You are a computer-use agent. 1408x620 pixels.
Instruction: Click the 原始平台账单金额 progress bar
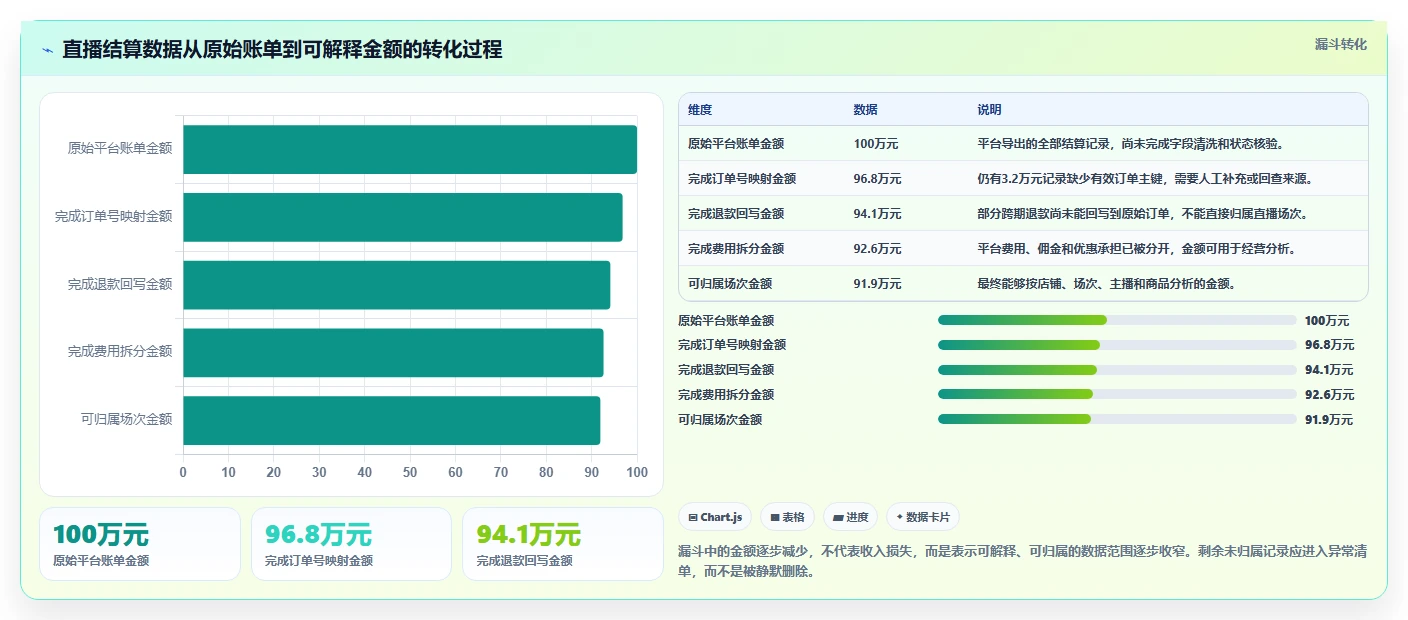pyautogui.click(x=1117, y=320)
